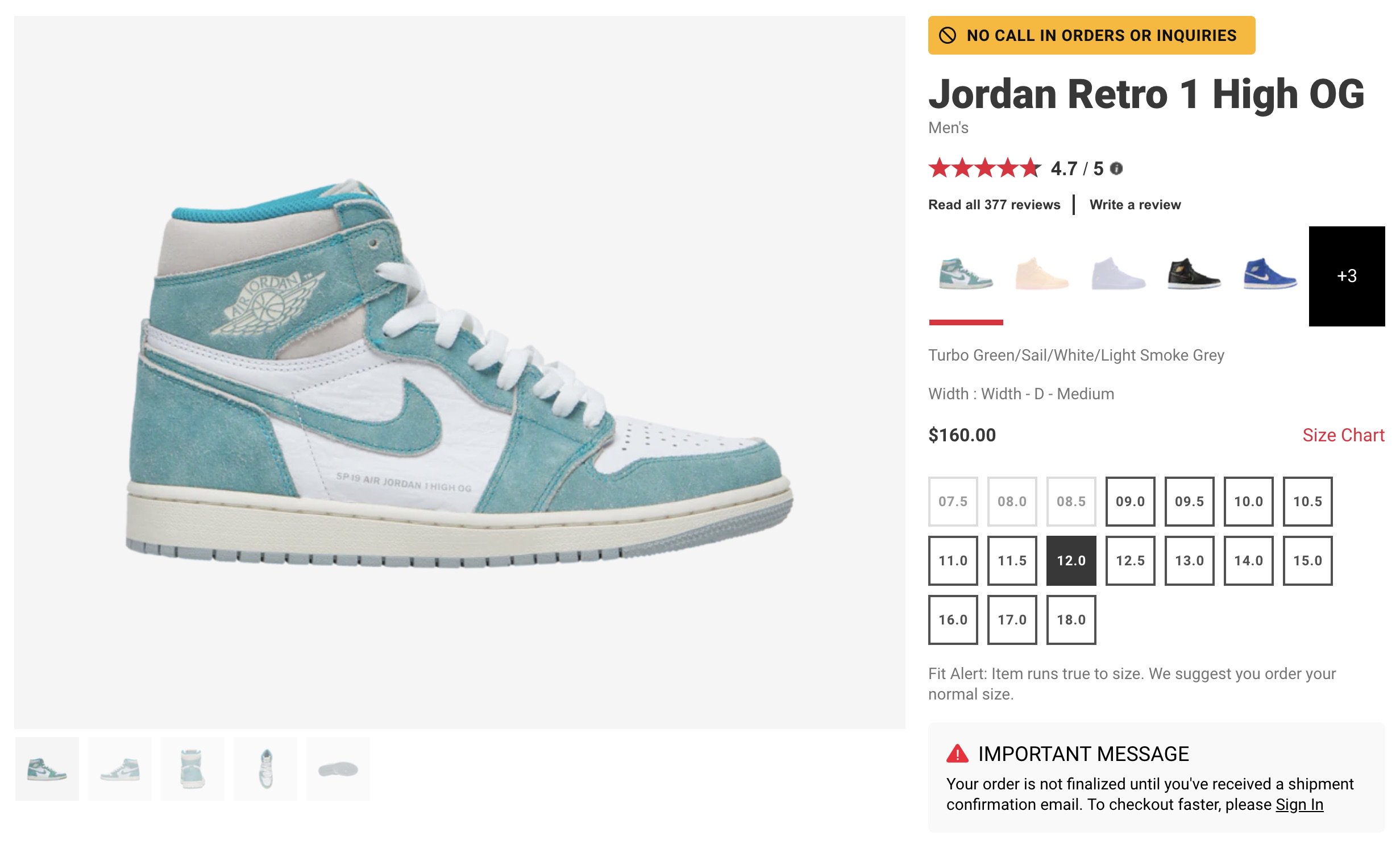Select the black and gold colorway shoe
The width and height of the screenshot is (1400, 844).
[1194, 275]
